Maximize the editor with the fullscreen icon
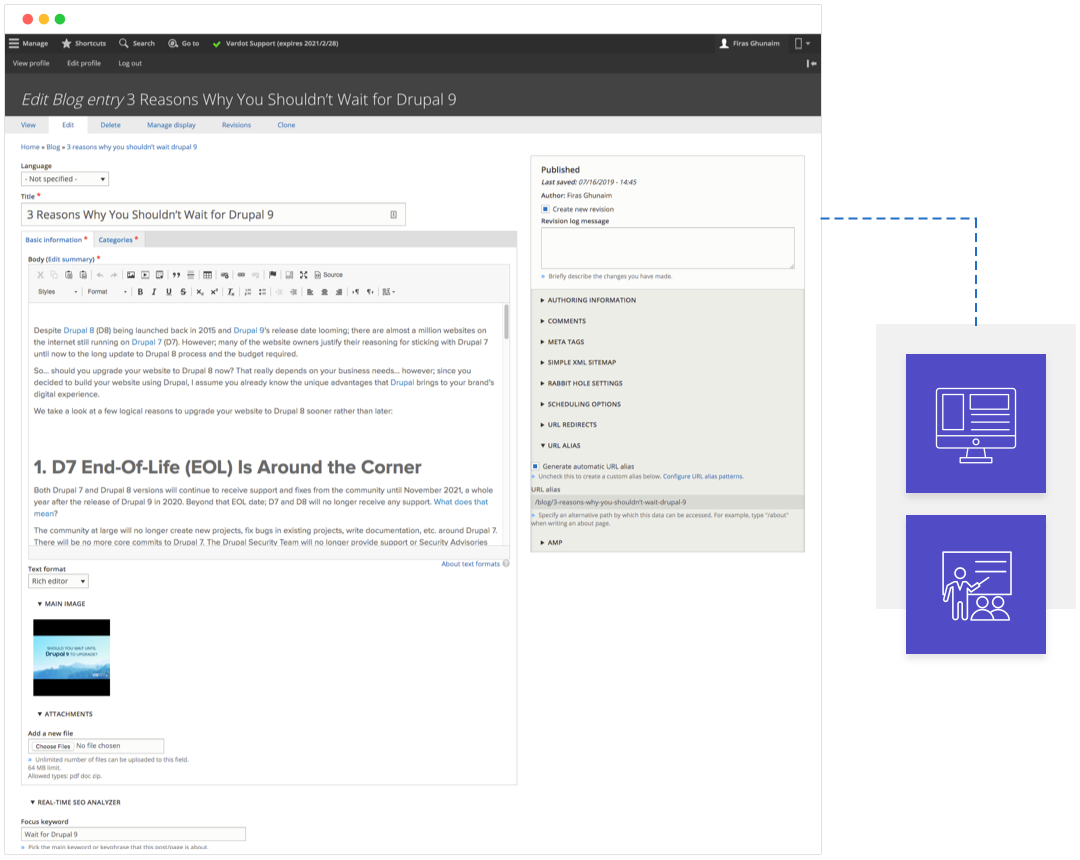The image size is (1080, 860). [304, 275]
